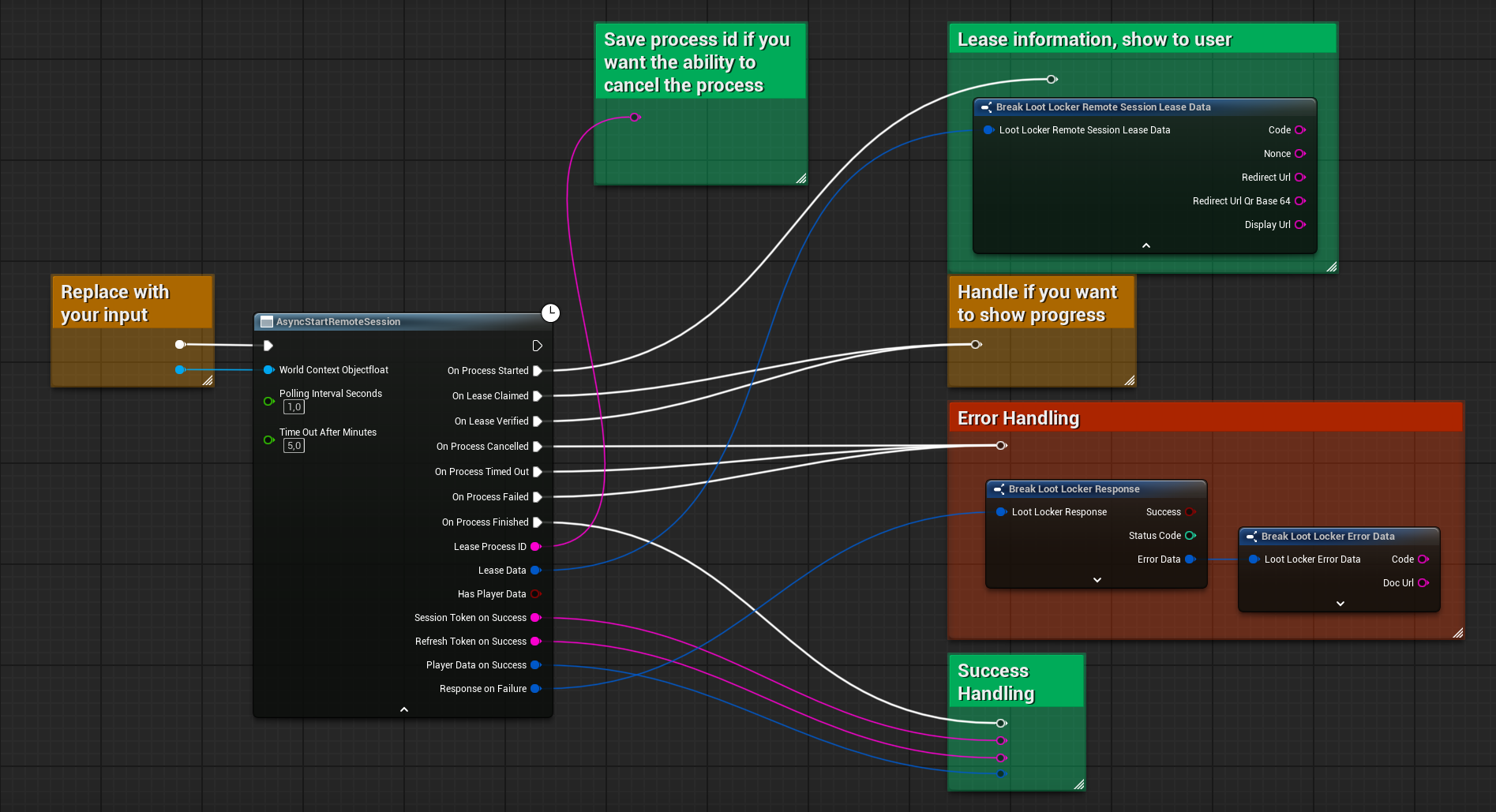Collapse the AsyncStartRemoteSession node pins
This screenshot has width=1496, height=812.
coord(404,709)
